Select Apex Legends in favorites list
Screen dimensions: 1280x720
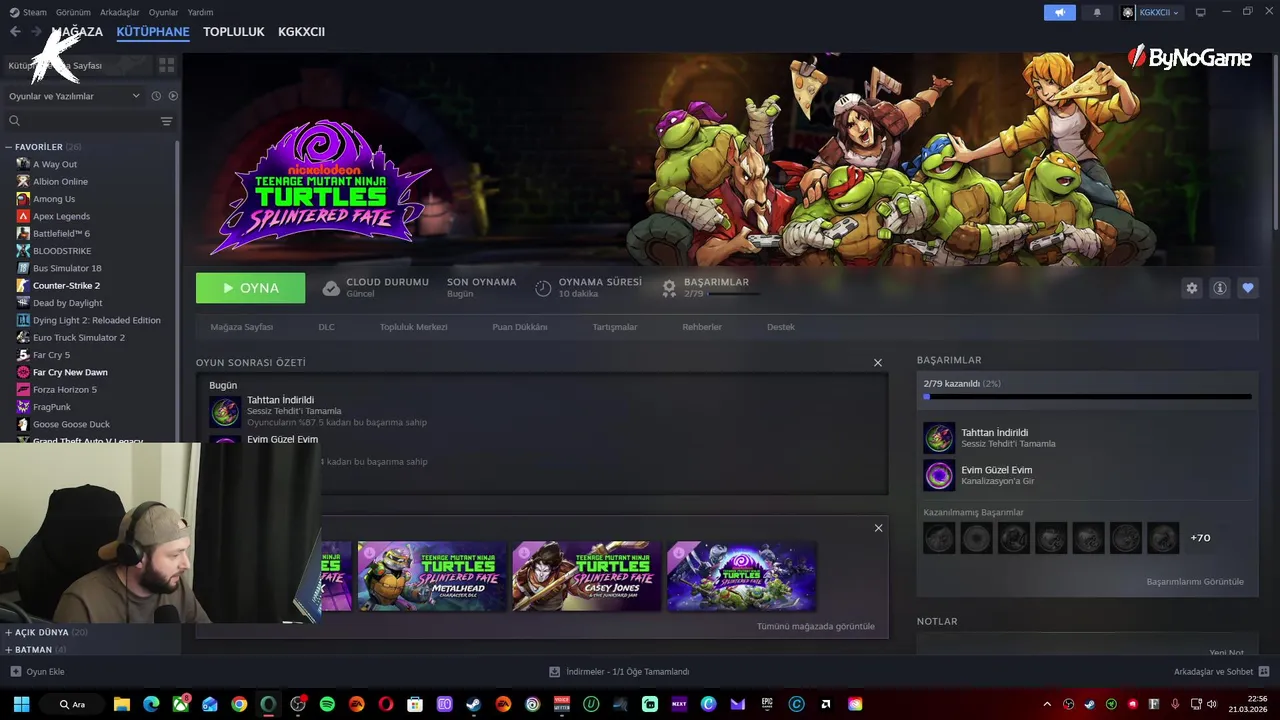click(x=61, y=216)
